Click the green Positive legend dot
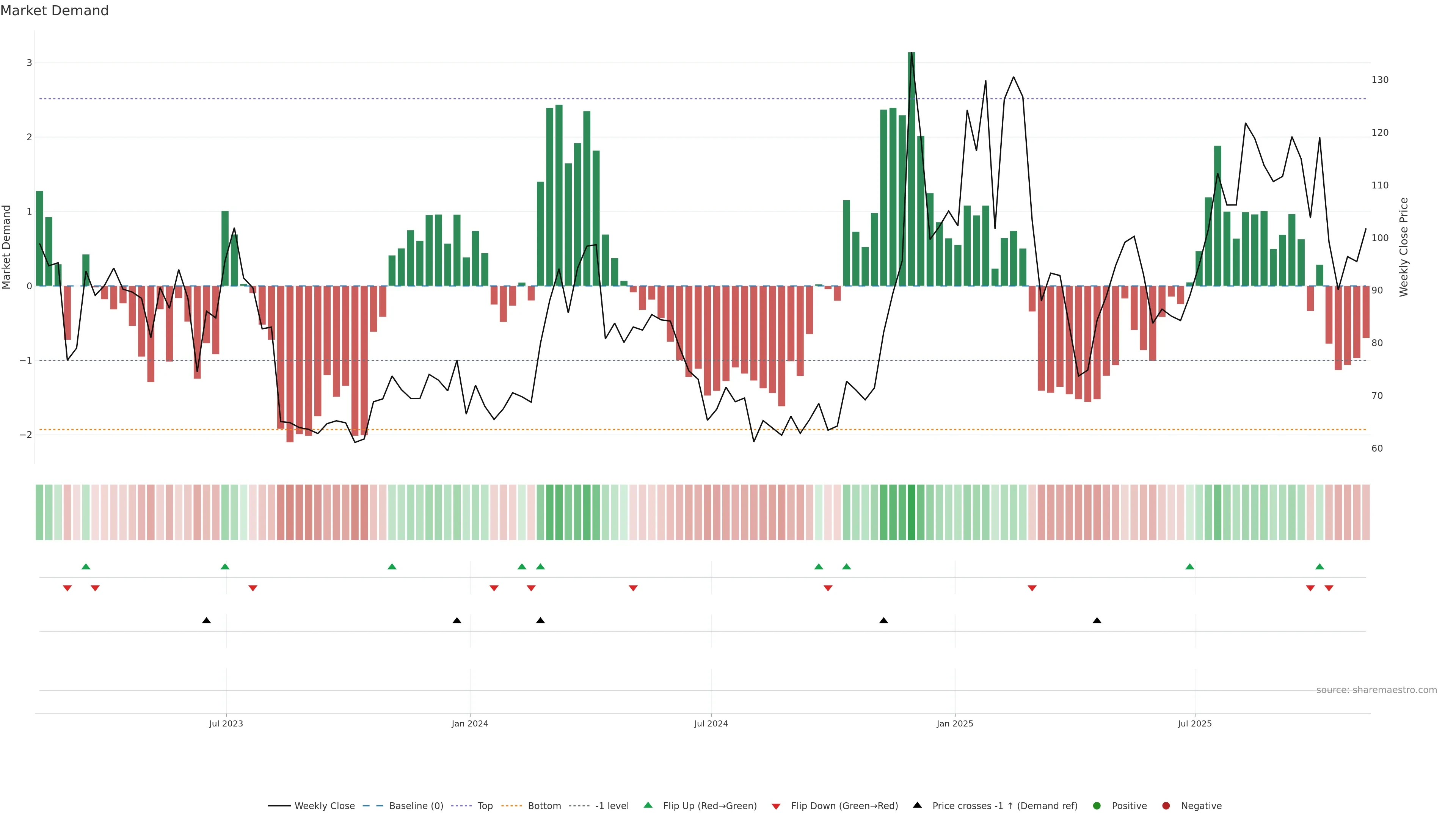The image size is (1456, 819). (1097, 805)
